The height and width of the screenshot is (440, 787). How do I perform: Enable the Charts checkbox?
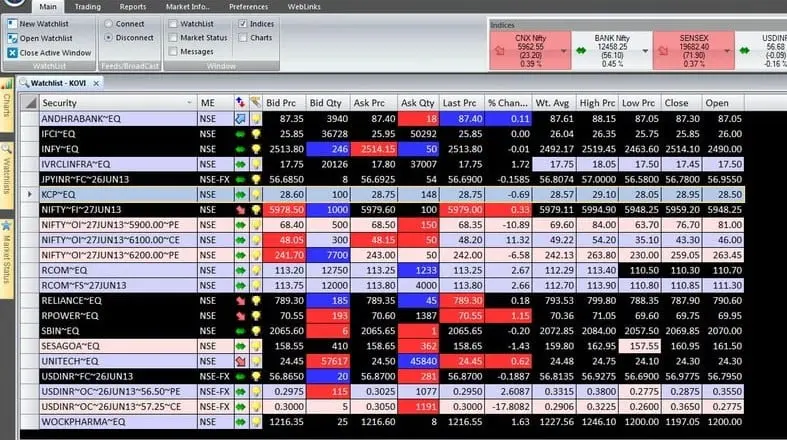pyautogui.click(x=243, y=38)
